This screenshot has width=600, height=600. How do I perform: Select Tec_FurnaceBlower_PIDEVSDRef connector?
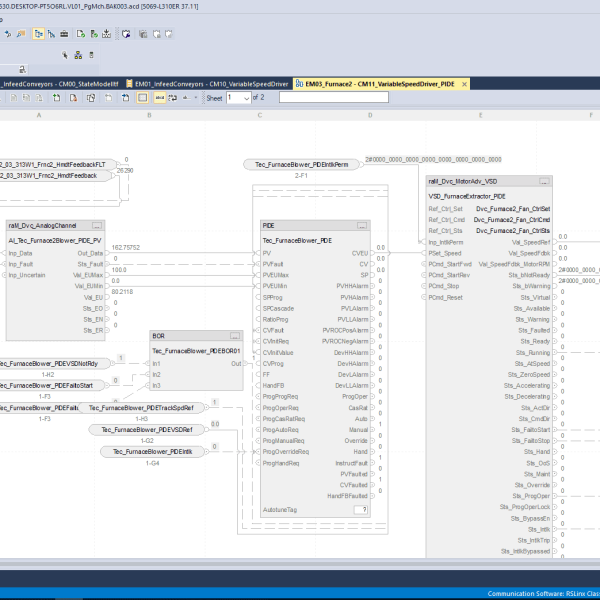pyautogui.click(x=147, y=430)
